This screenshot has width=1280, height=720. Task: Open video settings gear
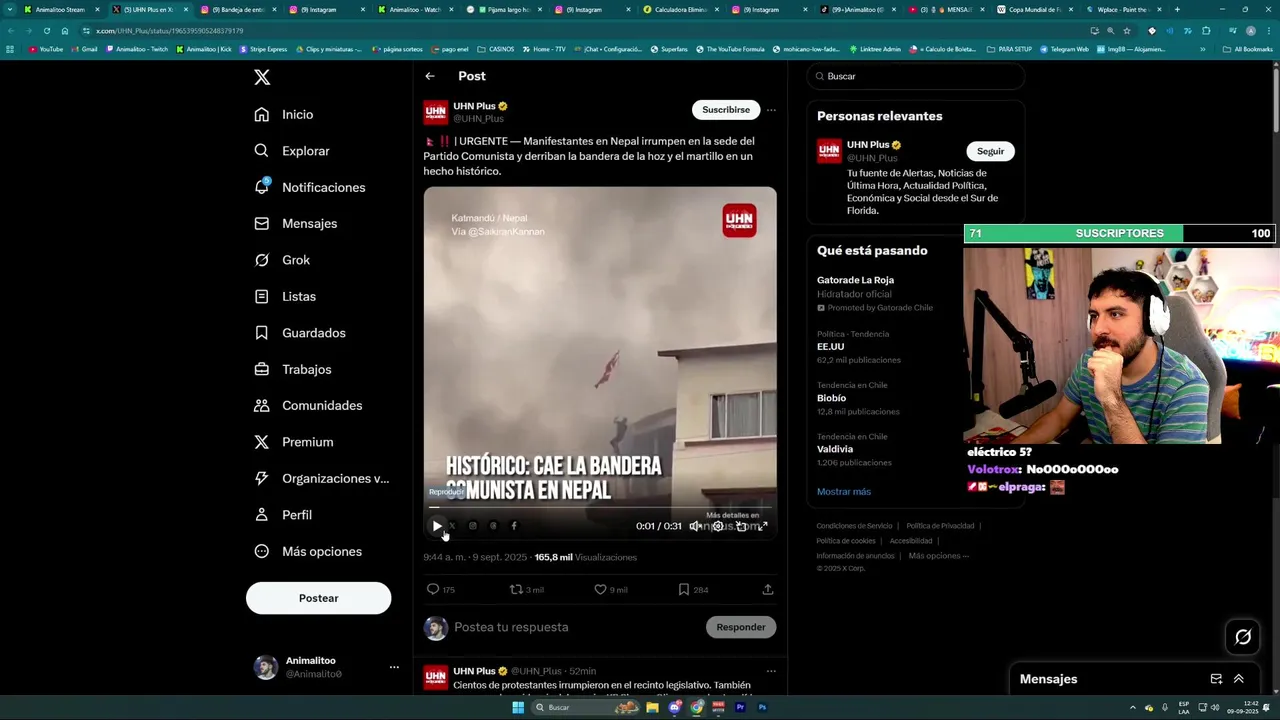tap(718, 526)
